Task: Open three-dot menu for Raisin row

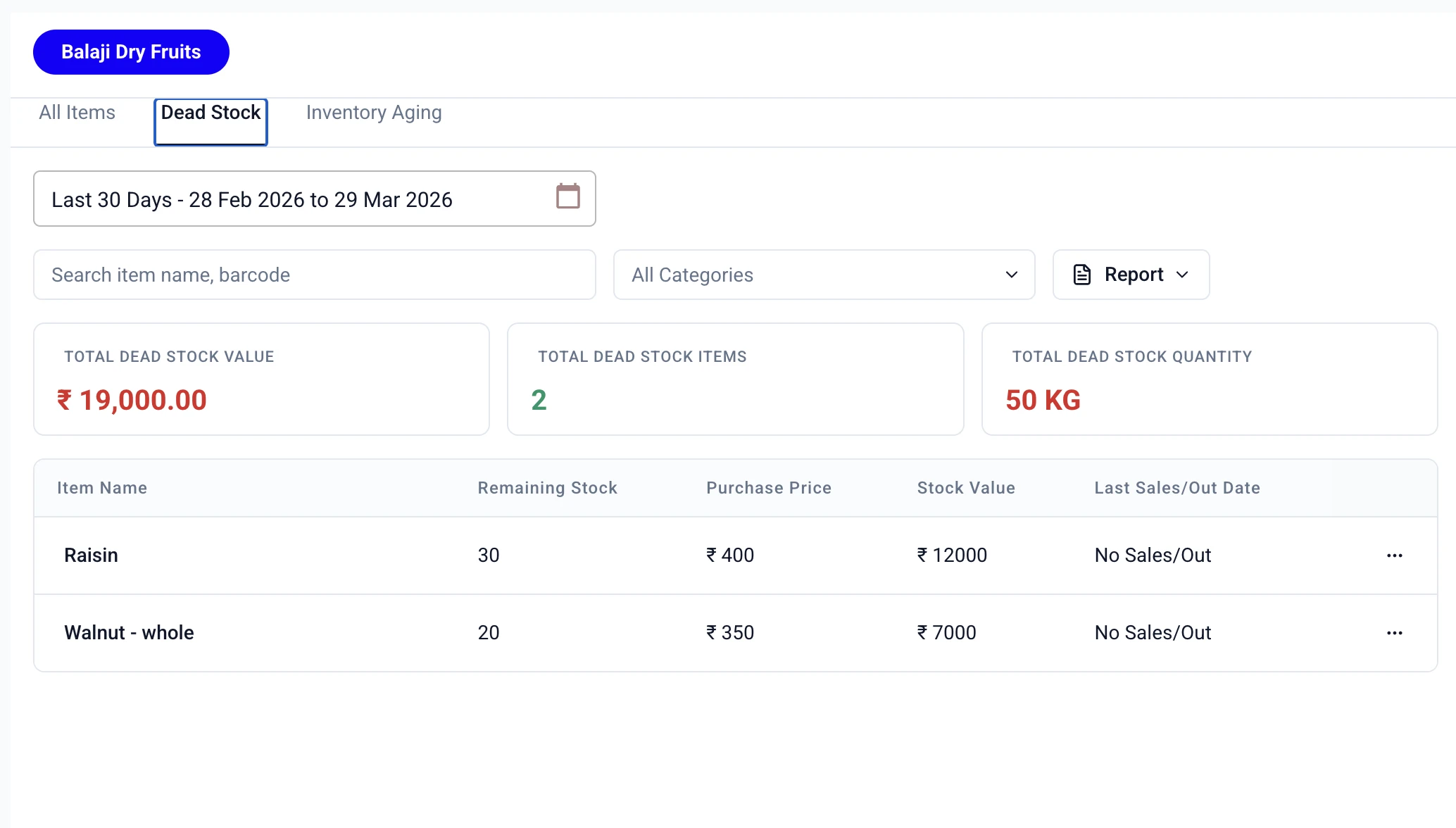Action: pyautogui.click(x=1394, y=556)
